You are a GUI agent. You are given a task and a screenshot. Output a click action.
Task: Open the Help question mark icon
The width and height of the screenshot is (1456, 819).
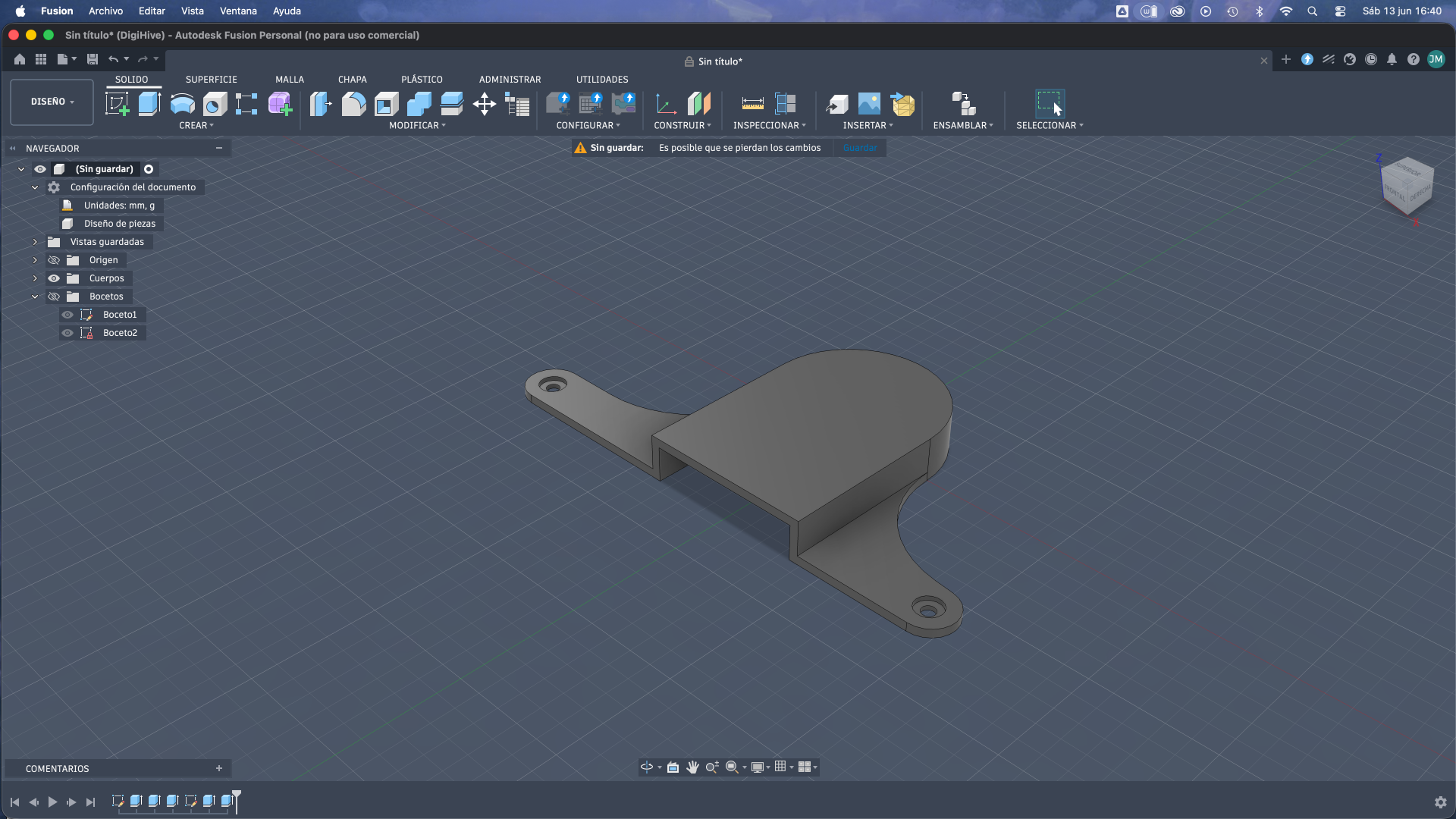pyautogui.click(x=1413, y=59)
